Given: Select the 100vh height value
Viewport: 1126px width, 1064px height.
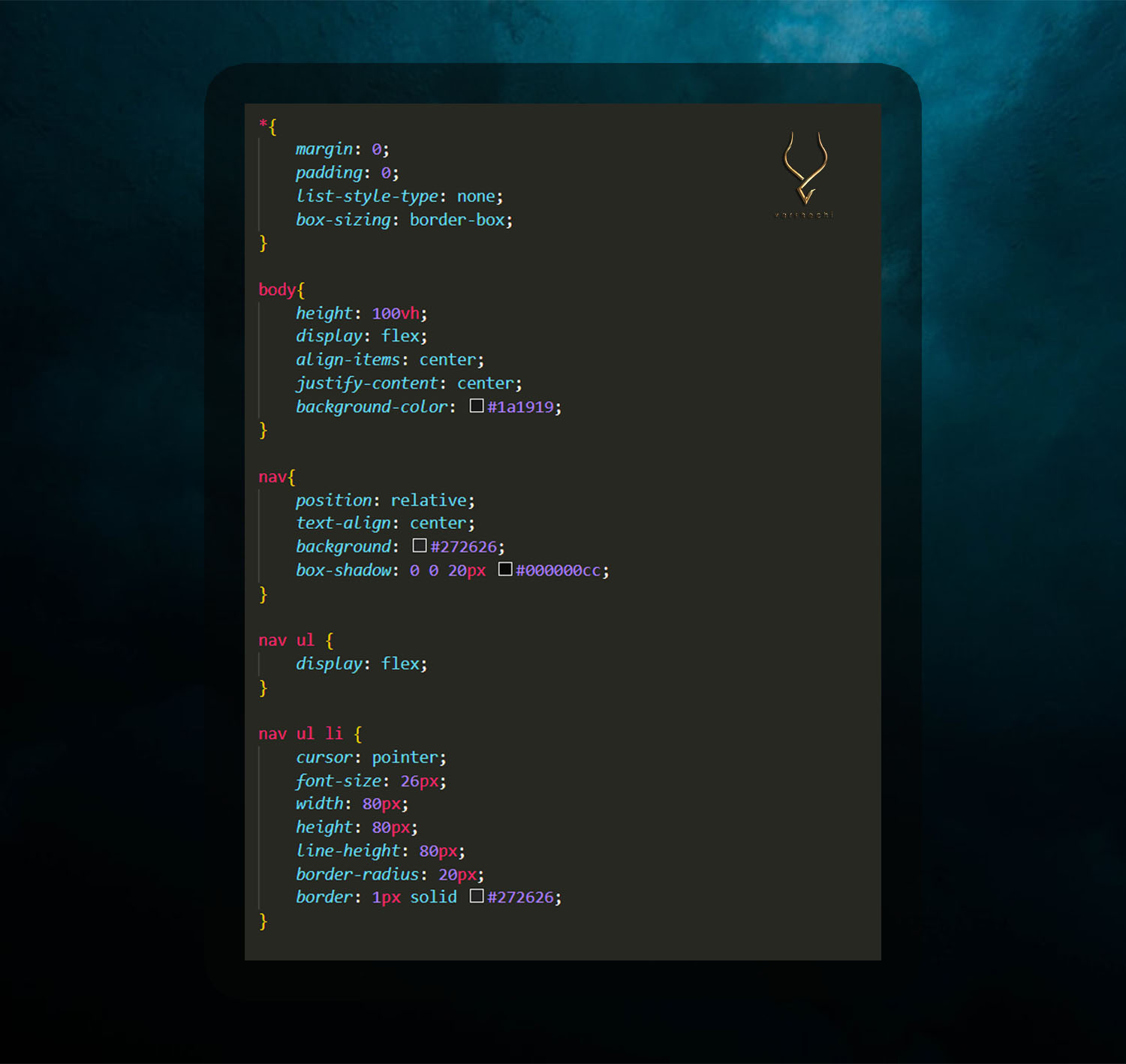Looking at the screenshot, I should (x=394, y=313).
